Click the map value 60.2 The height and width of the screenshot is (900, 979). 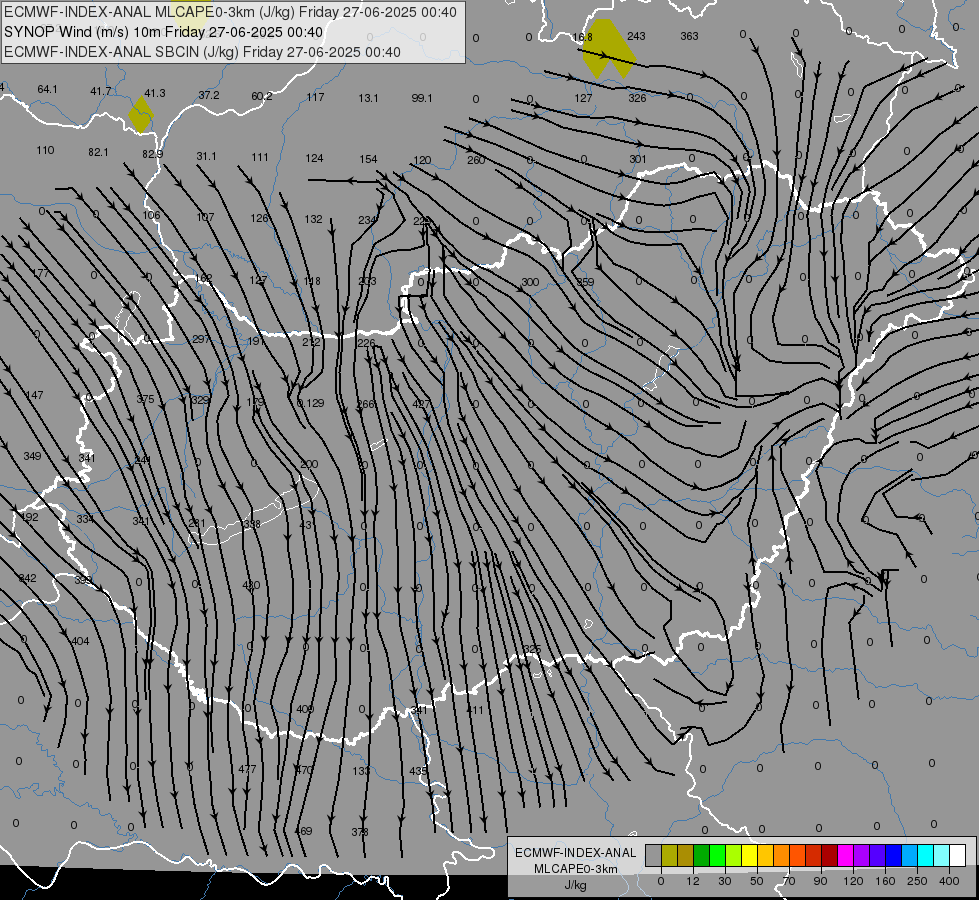coord(262,96)
